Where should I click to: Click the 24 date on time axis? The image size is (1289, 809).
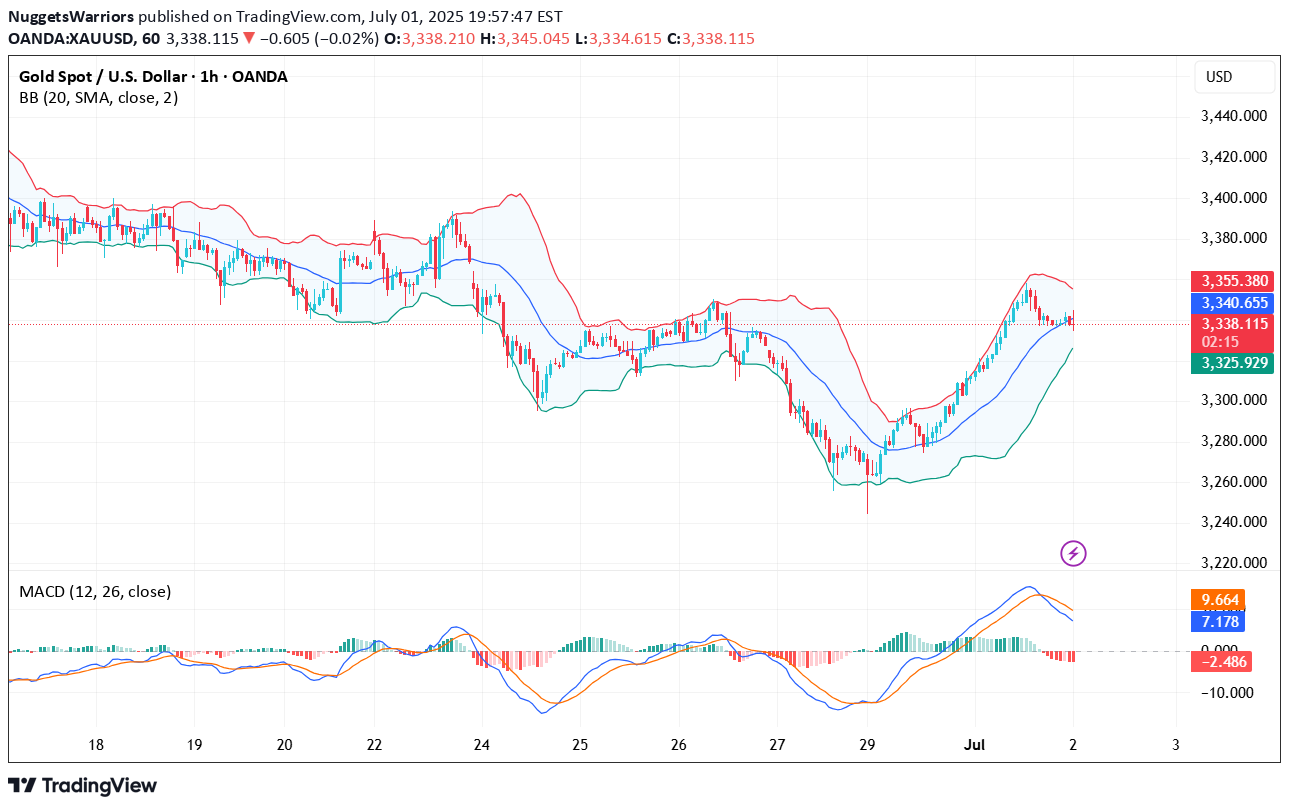pyautogui.click(x=481, y=745)
